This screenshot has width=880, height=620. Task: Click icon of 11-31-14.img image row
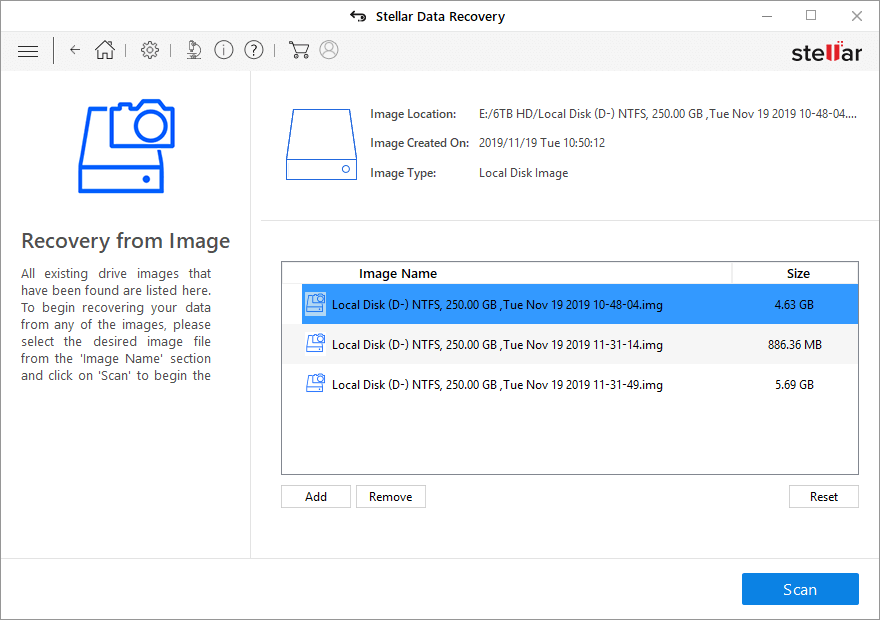(315, 343)
